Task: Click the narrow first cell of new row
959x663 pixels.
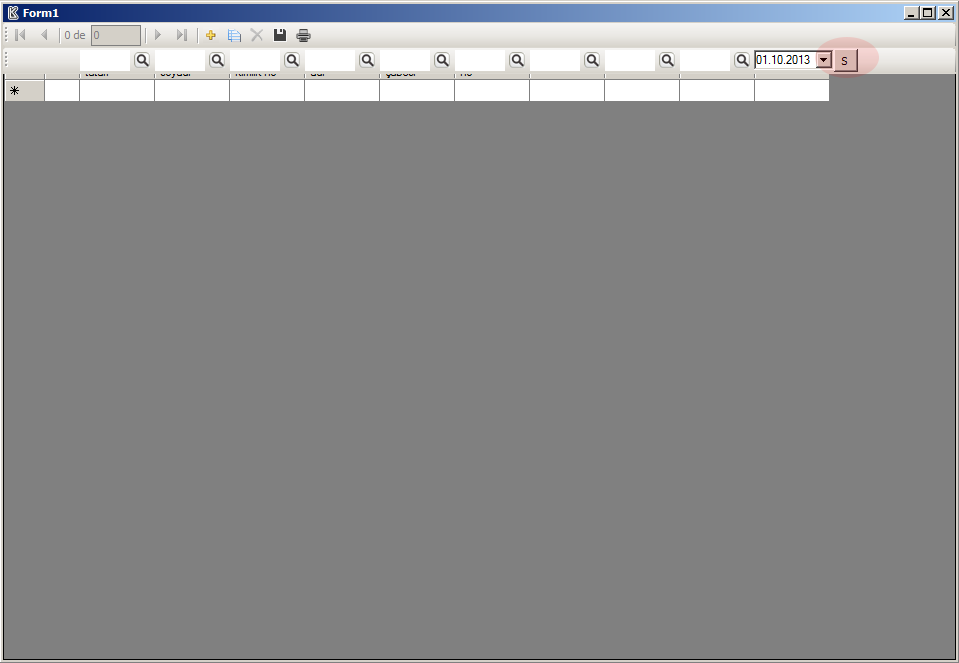Action: [x=62, y=91]
